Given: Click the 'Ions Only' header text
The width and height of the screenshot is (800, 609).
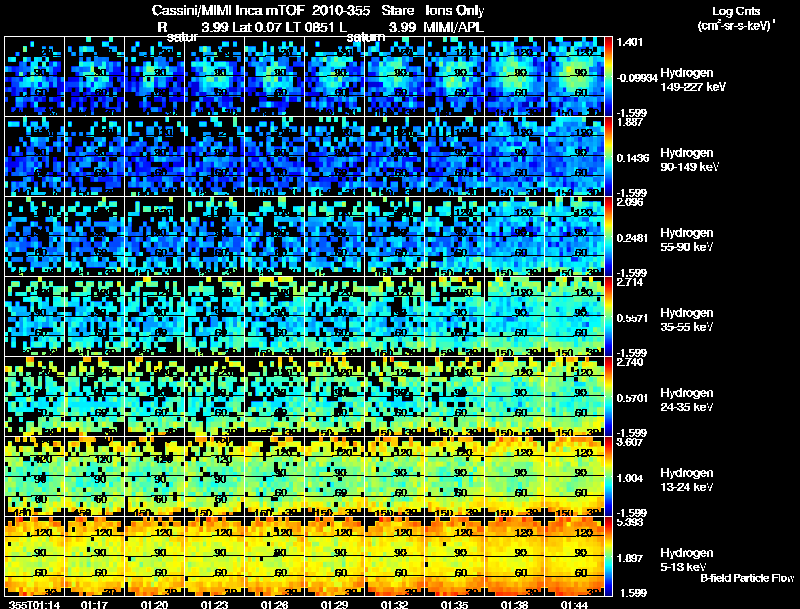Looking at the screenshot, I should [455, 11].
